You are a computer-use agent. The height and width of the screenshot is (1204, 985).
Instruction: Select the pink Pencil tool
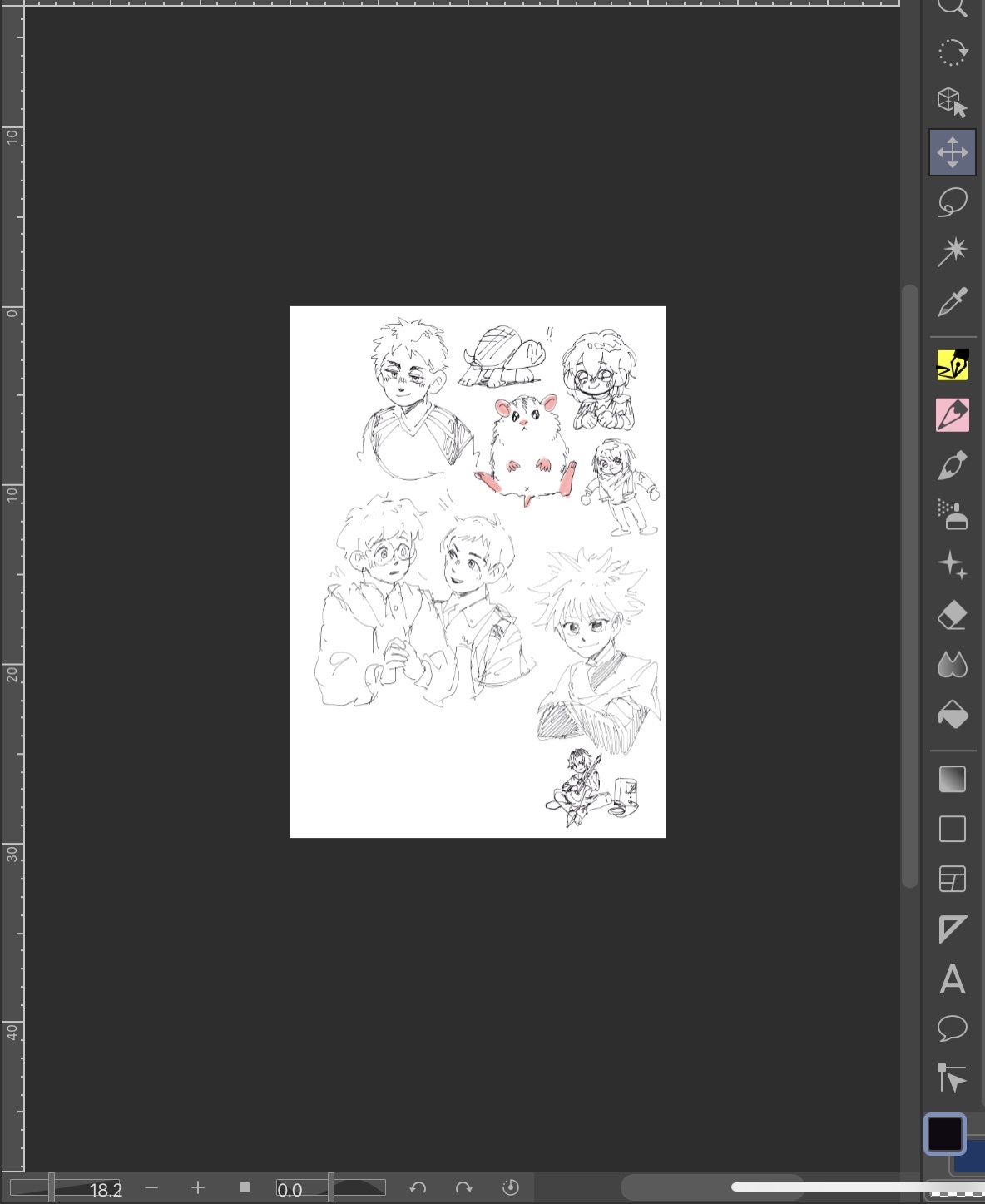pyautogui.click(x=953, y=414)
